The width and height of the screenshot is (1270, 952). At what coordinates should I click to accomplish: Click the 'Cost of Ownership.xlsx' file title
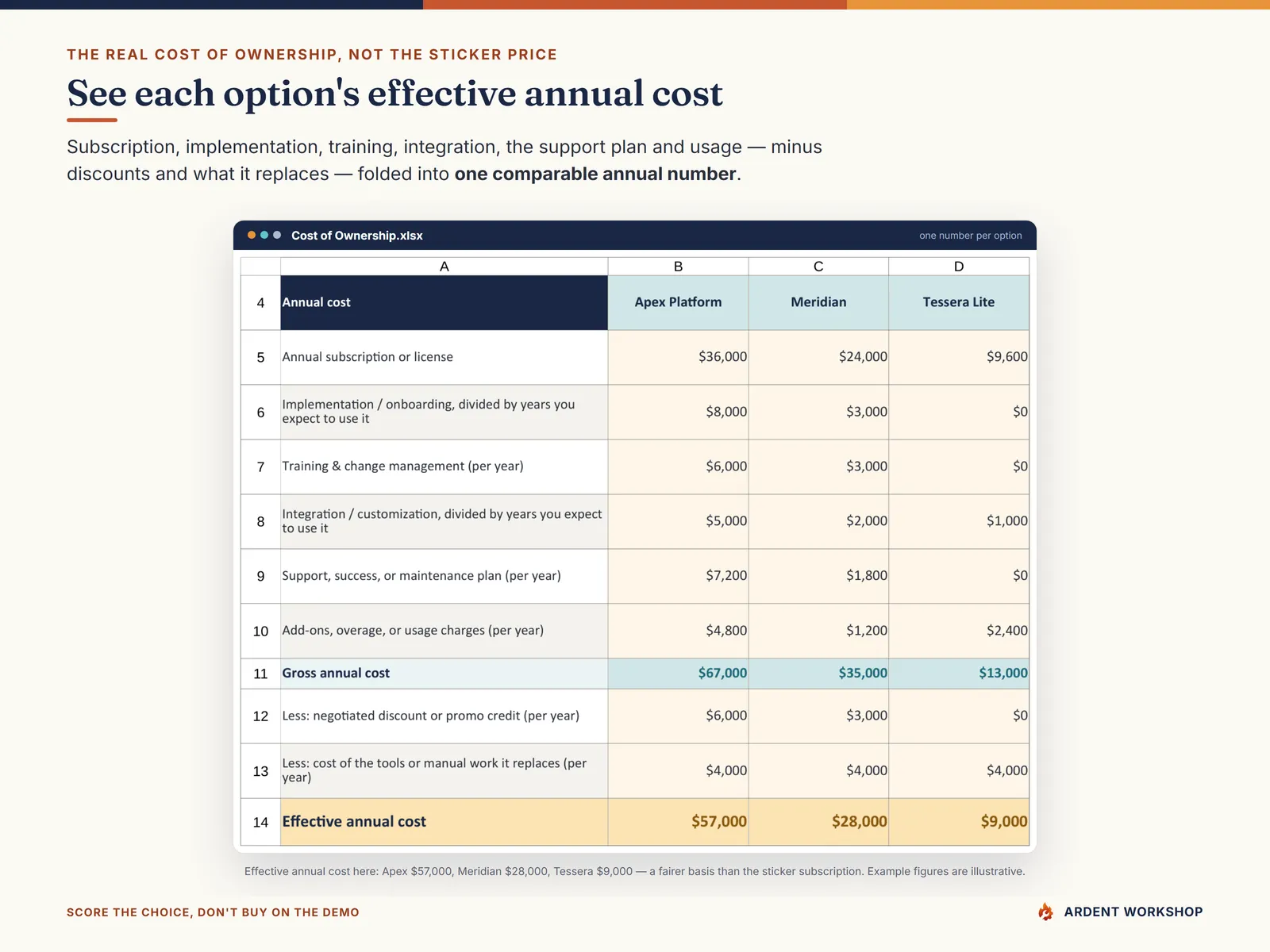[x=356, y=236]
